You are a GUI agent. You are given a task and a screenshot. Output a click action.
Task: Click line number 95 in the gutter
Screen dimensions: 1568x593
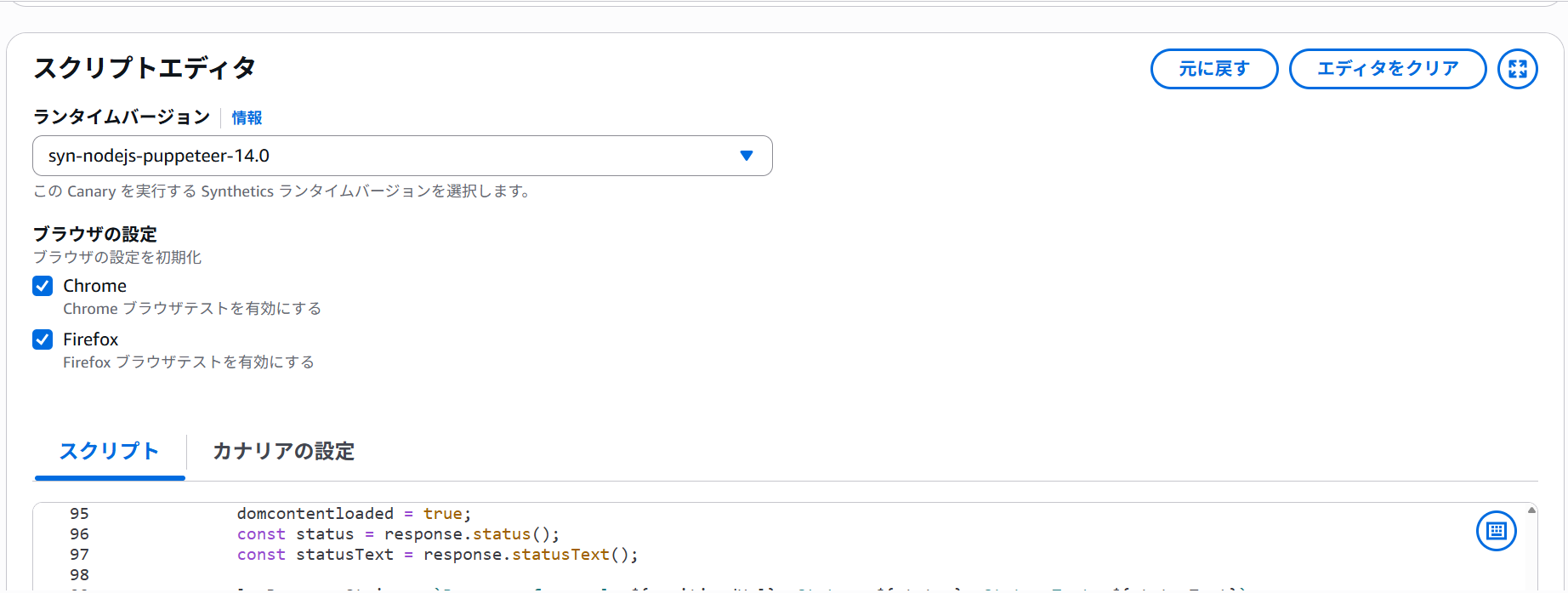pyautogui.click(x=79, y=514)
